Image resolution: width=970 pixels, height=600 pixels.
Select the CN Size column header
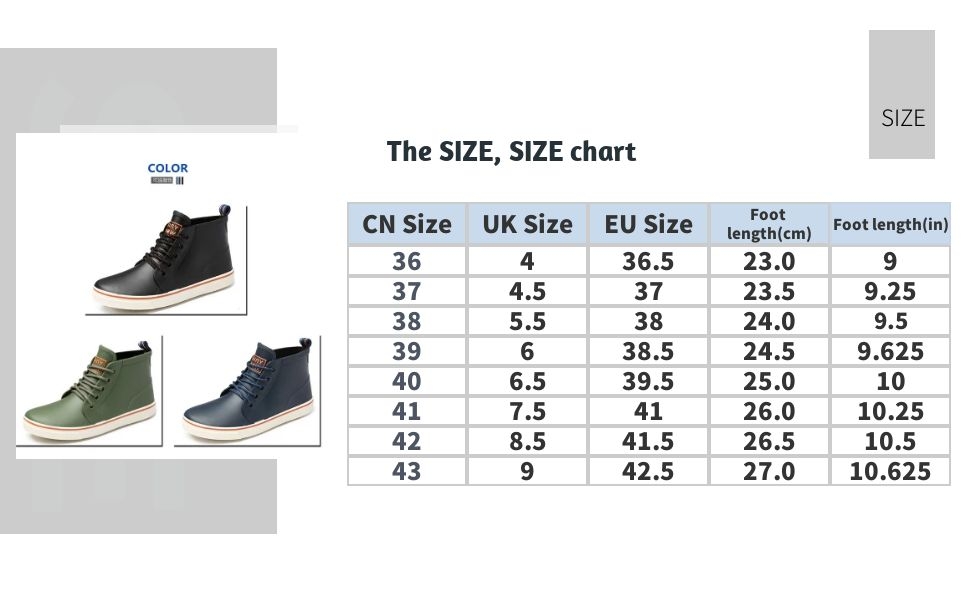tap(407, 224)
